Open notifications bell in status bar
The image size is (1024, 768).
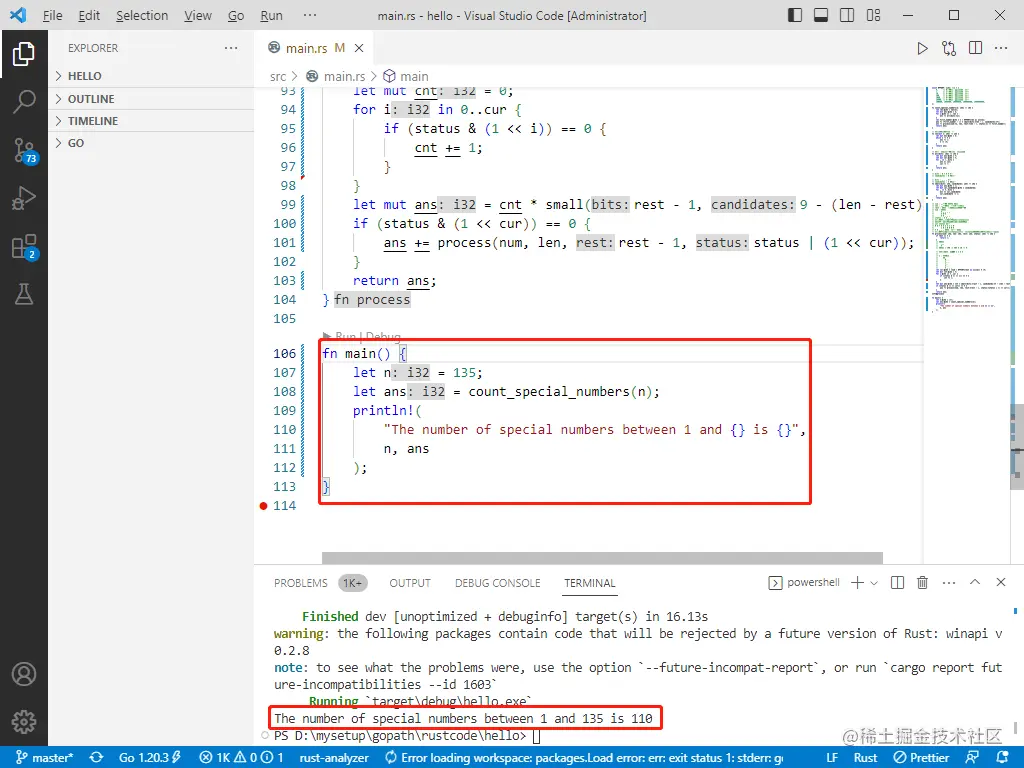[1002, 758]
